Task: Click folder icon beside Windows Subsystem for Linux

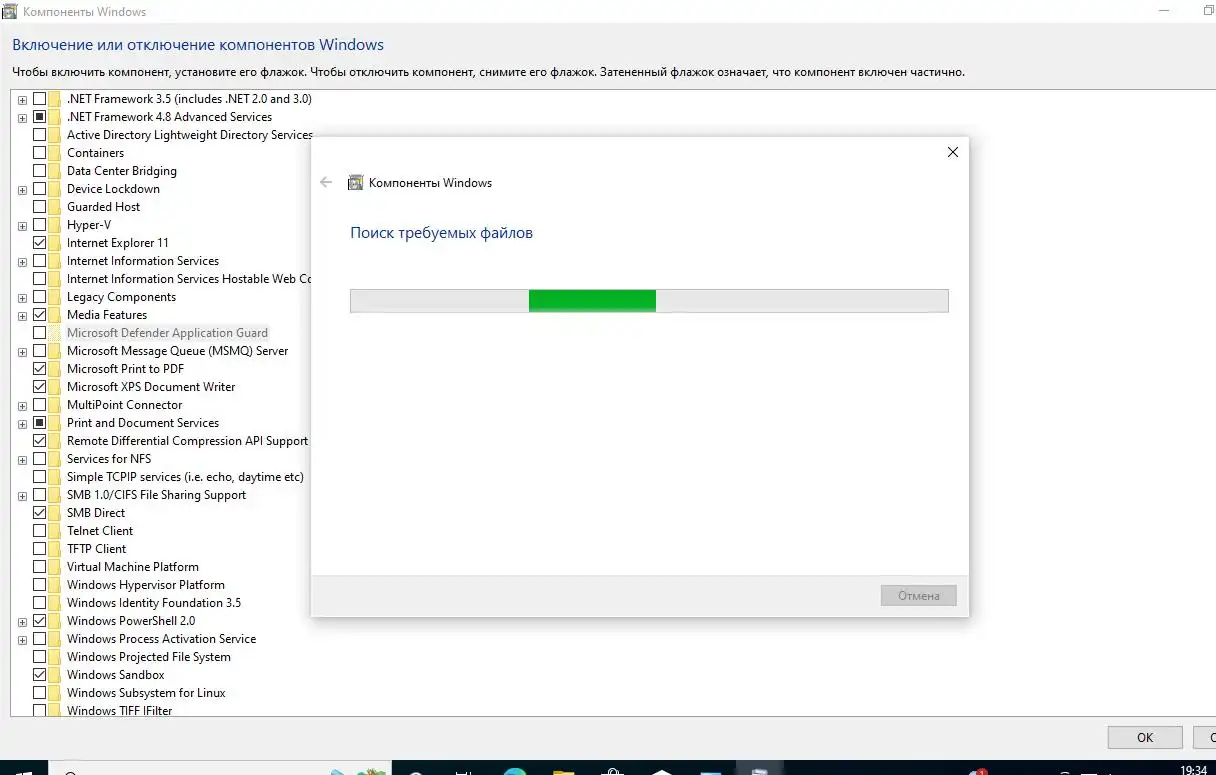Action: click(56, 693)
